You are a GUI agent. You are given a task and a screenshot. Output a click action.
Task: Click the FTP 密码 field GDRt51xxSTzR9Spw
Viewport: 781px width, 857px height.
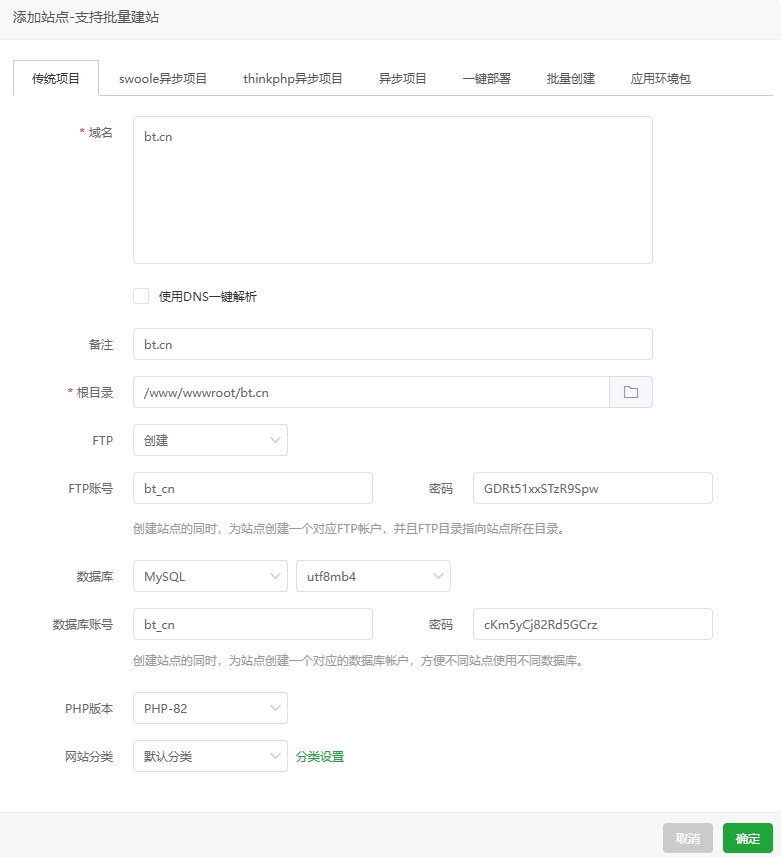[x=593, y=488]
